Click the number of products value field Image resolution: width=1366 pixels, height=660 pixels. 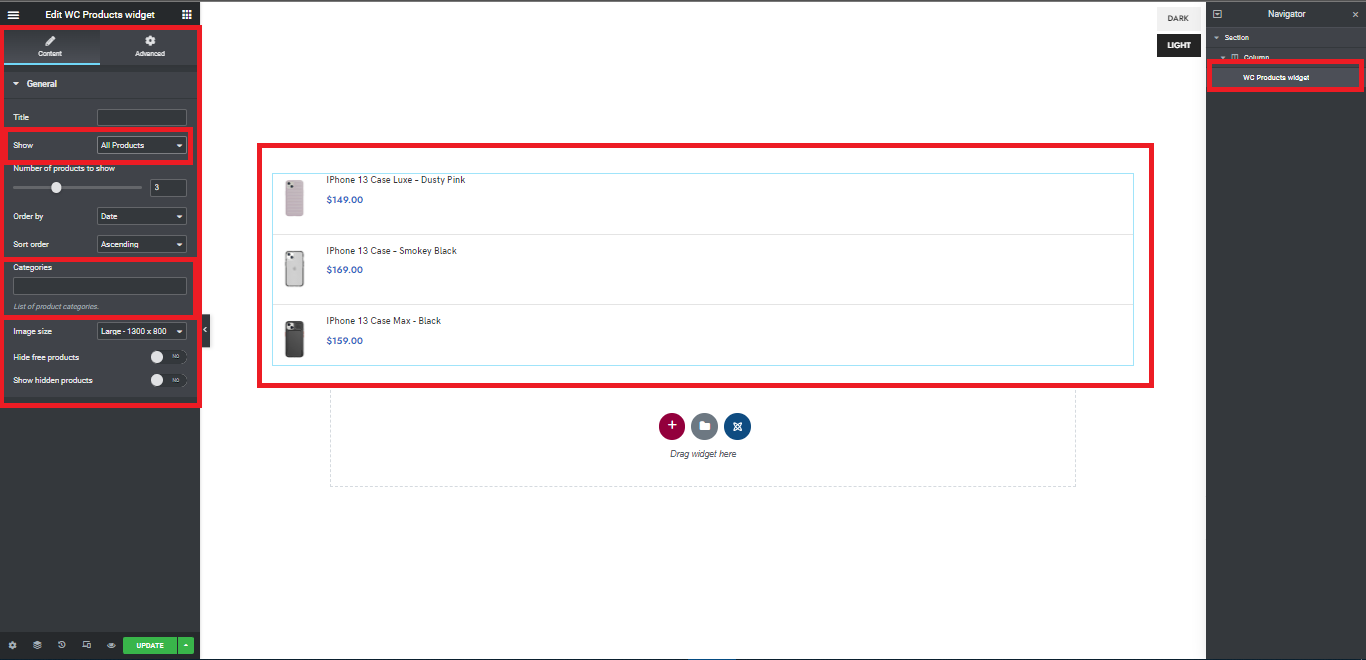[168, 187]
